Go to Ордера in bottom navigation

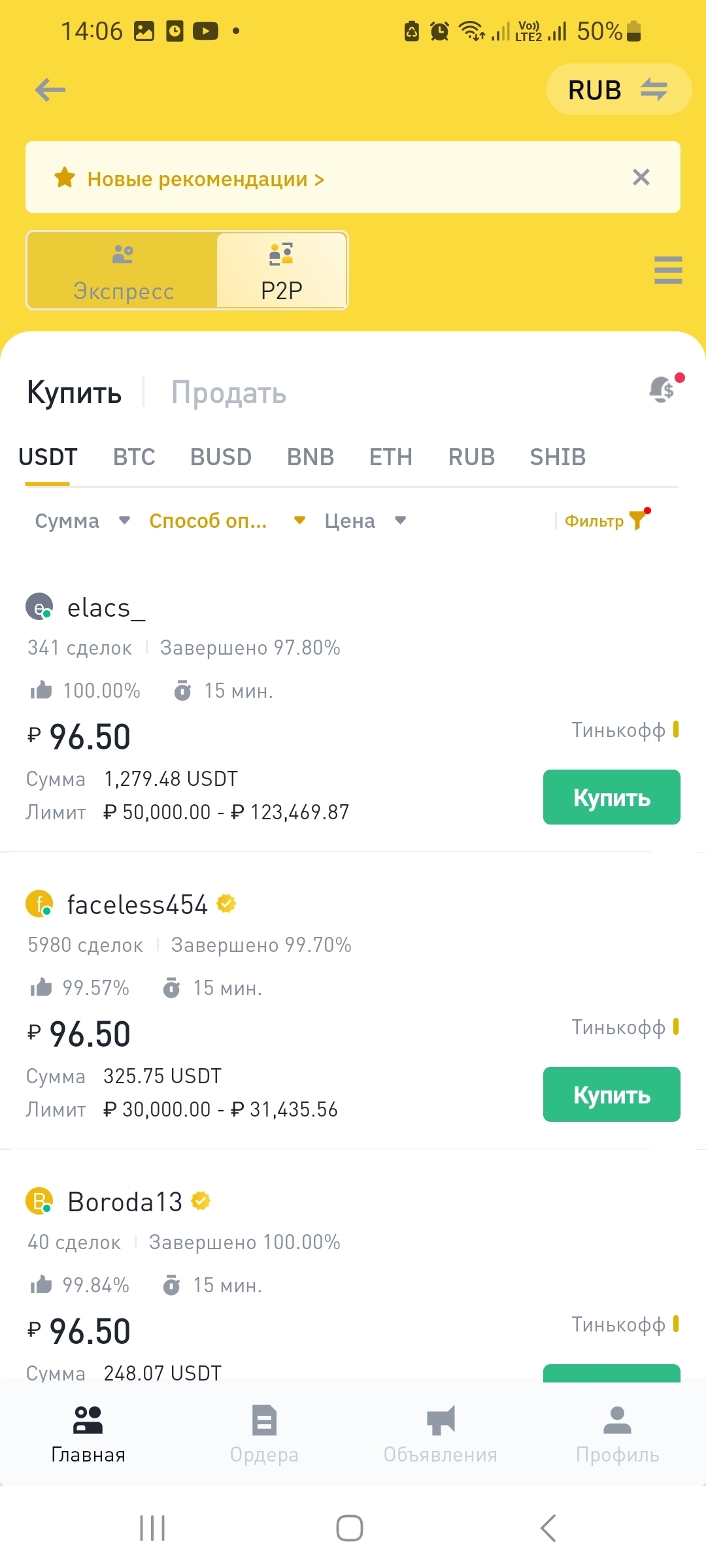(264, 1434)
